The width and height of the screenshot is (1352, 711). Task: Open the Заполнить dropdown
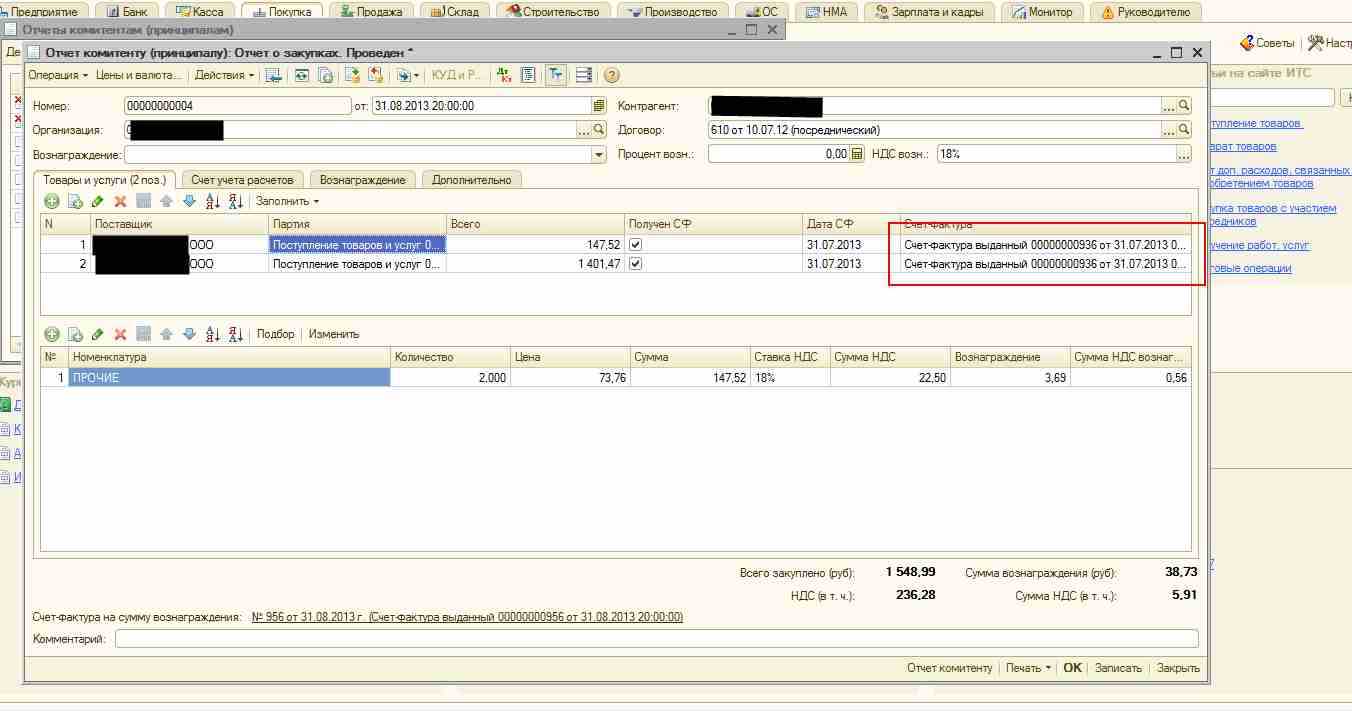pyautogui.click(x=288, y=201)
